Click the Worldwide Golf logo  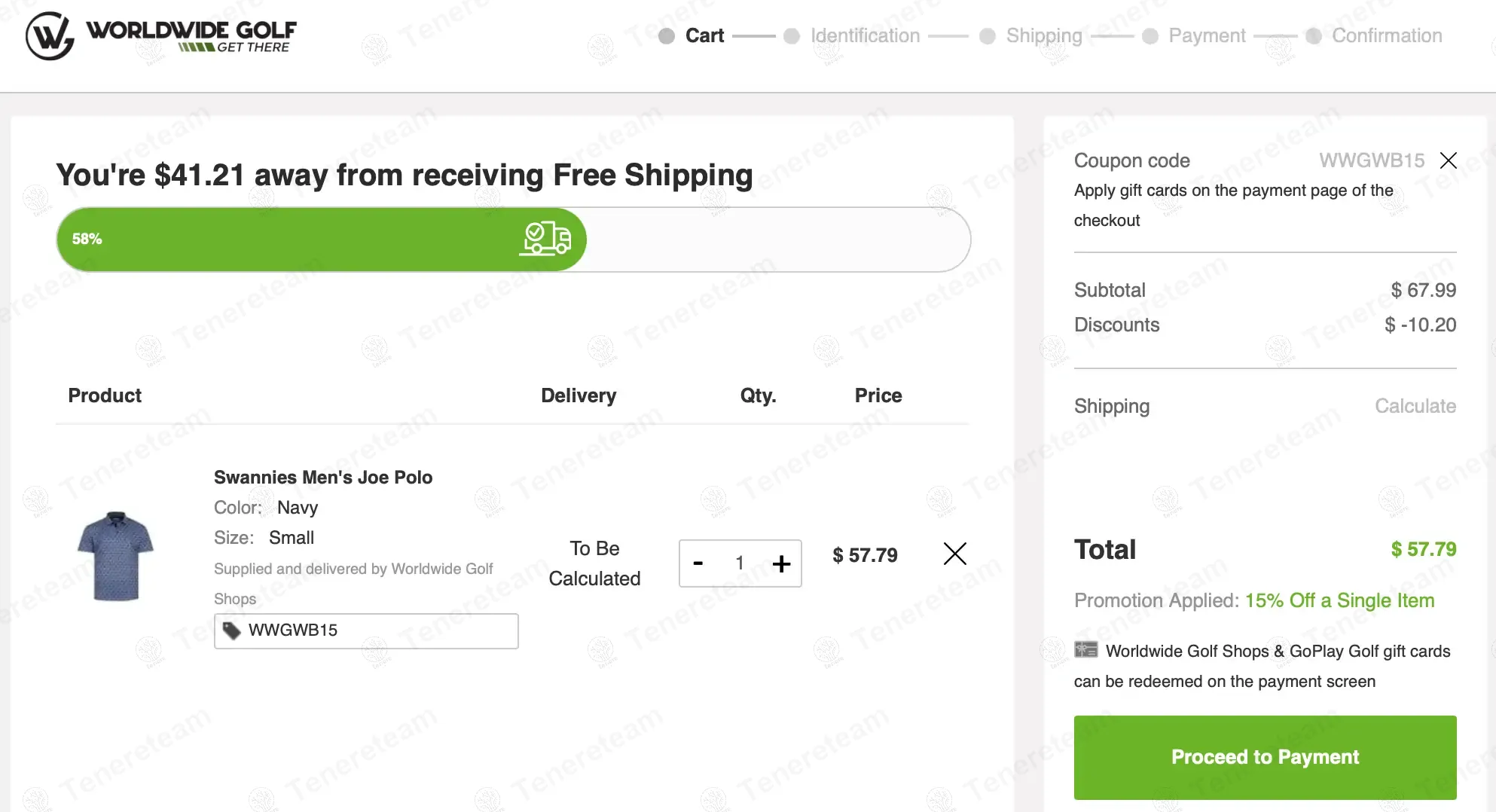pyautogui.click(x=161, y=35)
